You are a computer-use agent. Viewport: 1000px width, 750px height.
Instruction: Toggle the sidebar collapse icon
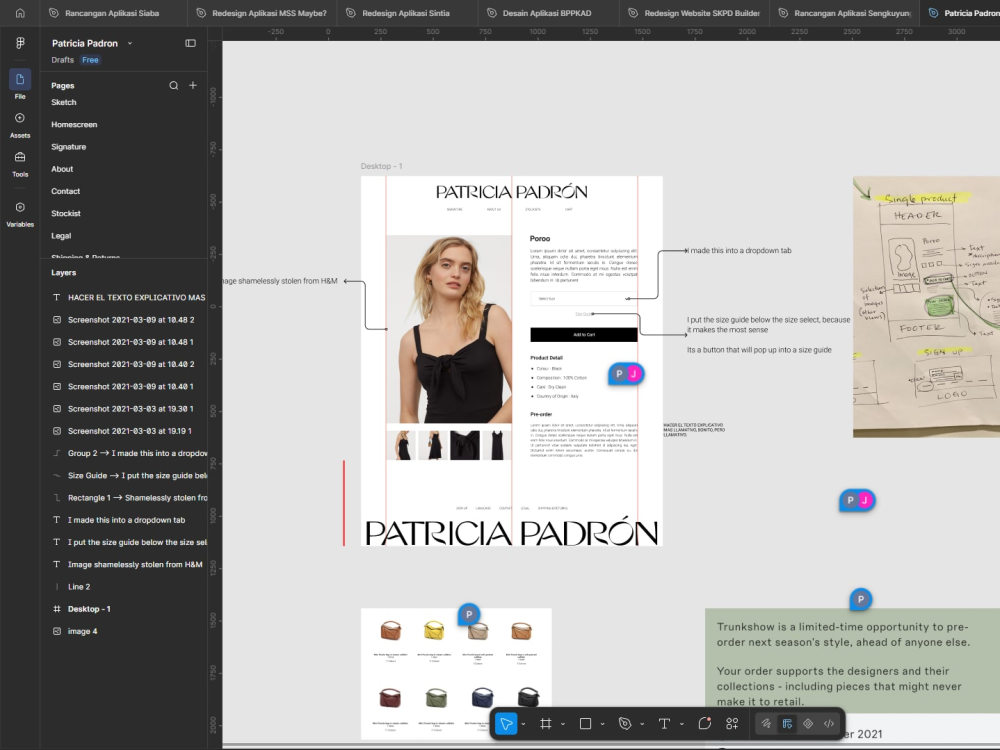pyautogui.click(x=190, y=43)
